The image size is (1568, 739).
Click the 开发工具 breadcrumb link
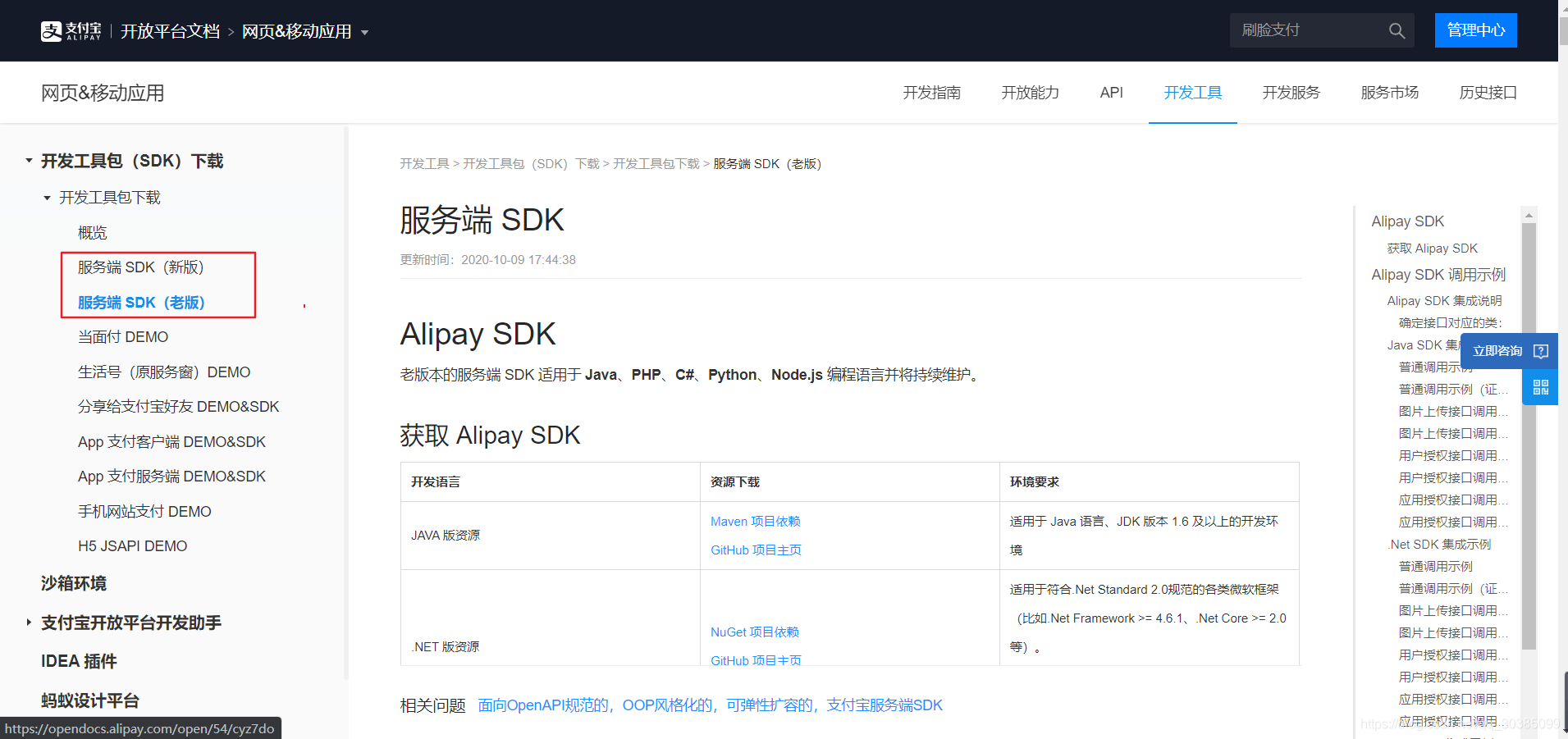pyautogui.click(x=424, y=164)
